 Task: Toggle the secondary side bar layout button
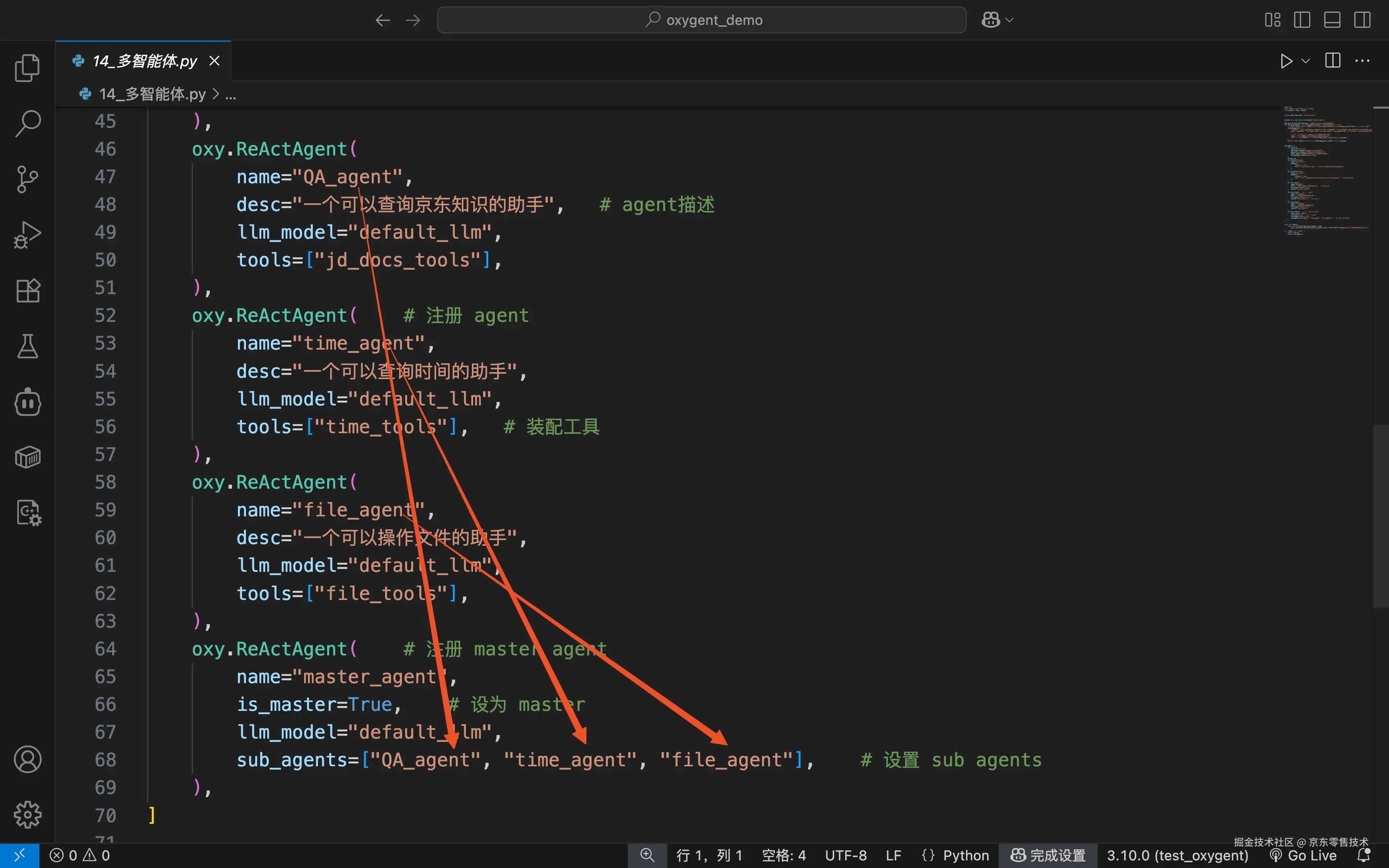(x=1362, y=20)
